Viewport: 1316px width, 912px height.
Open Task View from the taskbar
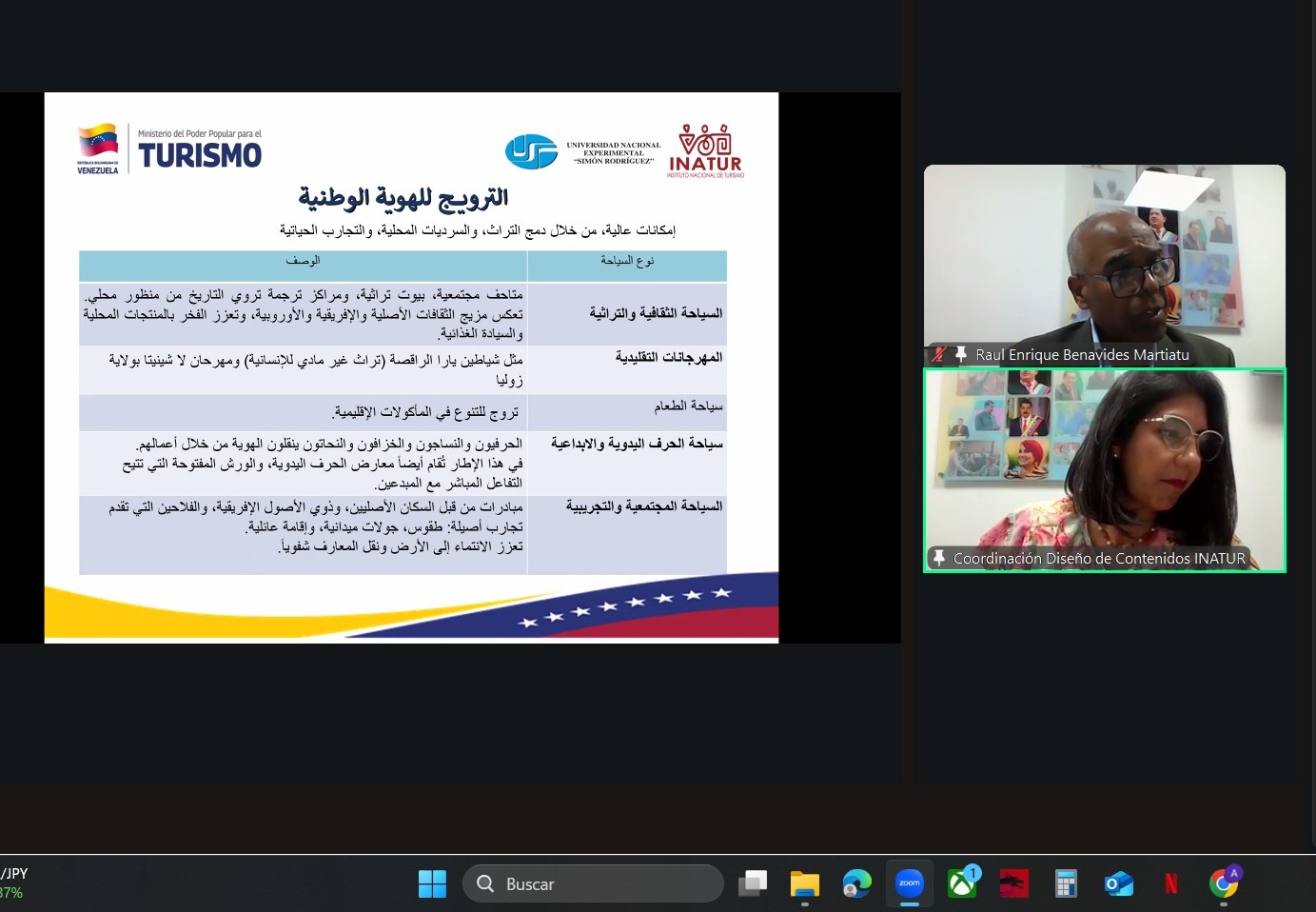point(753,884)
